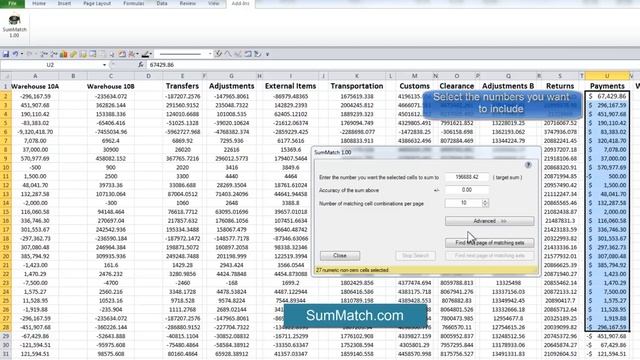640x360 pixels.
Task: Switch to the Formulas tab
Action: [x=133, y=4]
